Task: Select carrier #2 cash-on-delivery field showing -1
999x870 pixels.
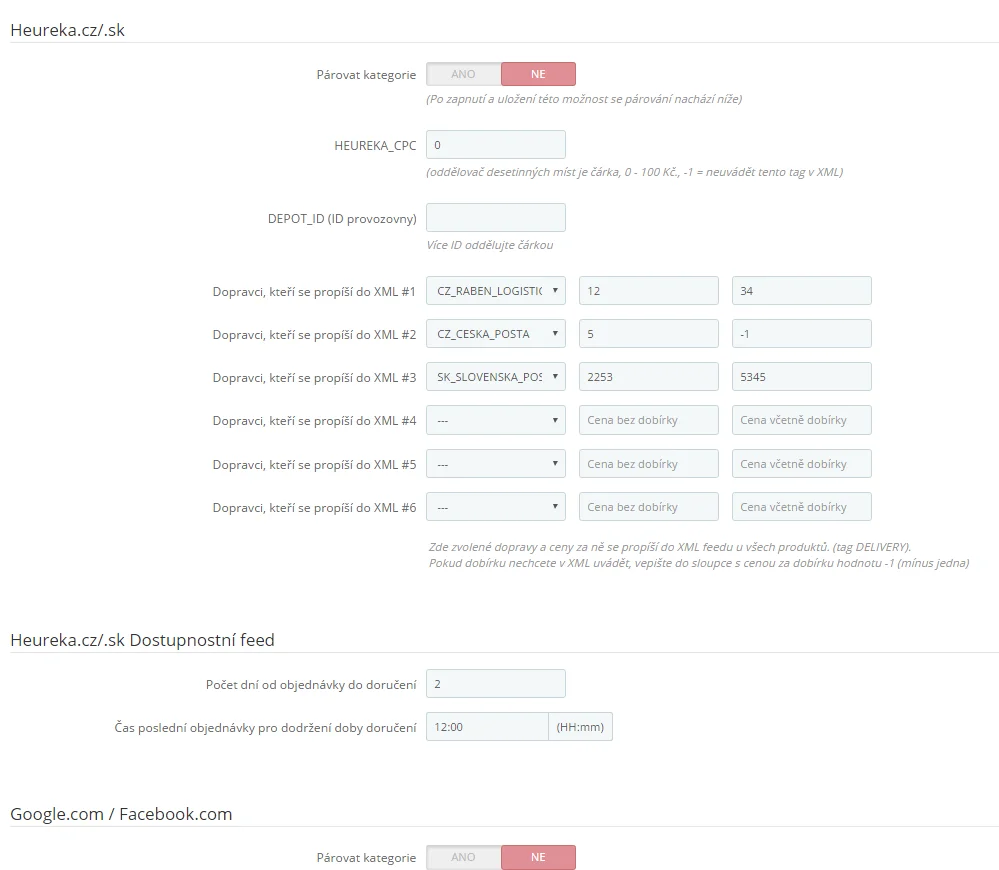Action: coord(801,334)
